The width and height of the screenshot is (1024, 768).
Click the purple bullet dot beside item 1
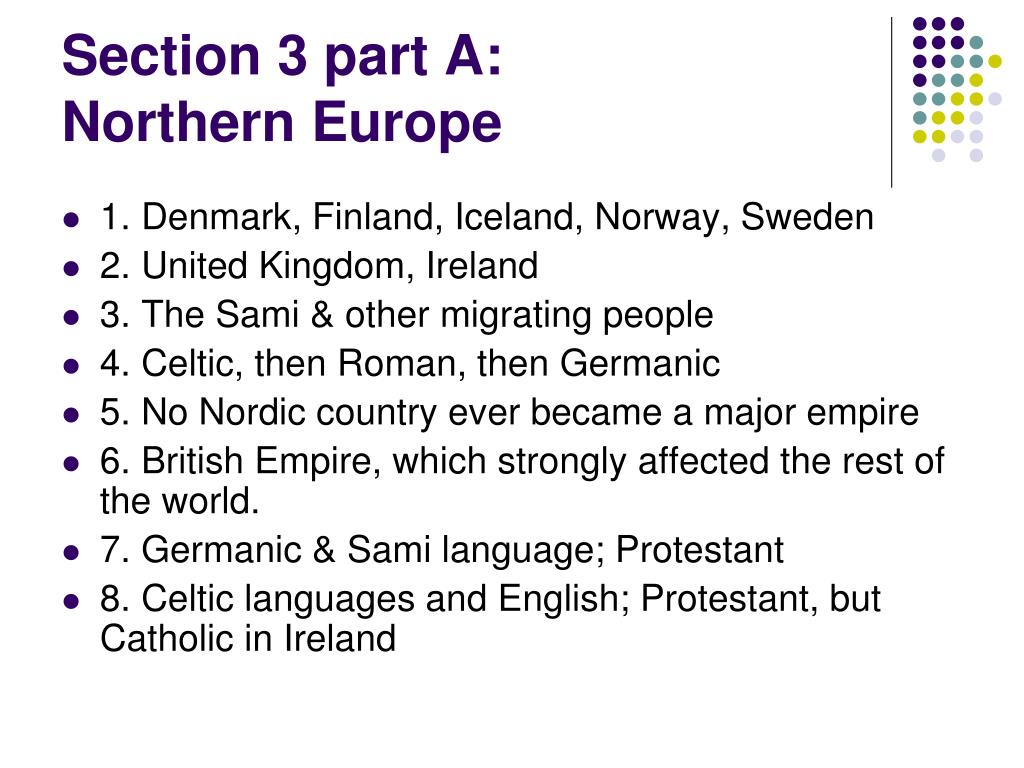[x=71, y=219]
